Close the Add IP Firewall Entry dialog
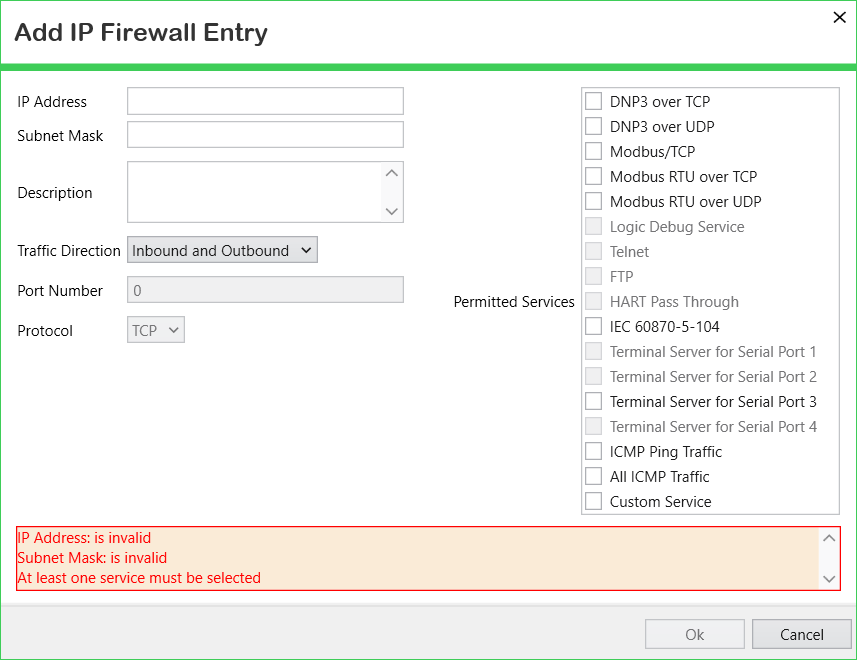This screenshot has height=660, width=857. [x=839, y=17]
